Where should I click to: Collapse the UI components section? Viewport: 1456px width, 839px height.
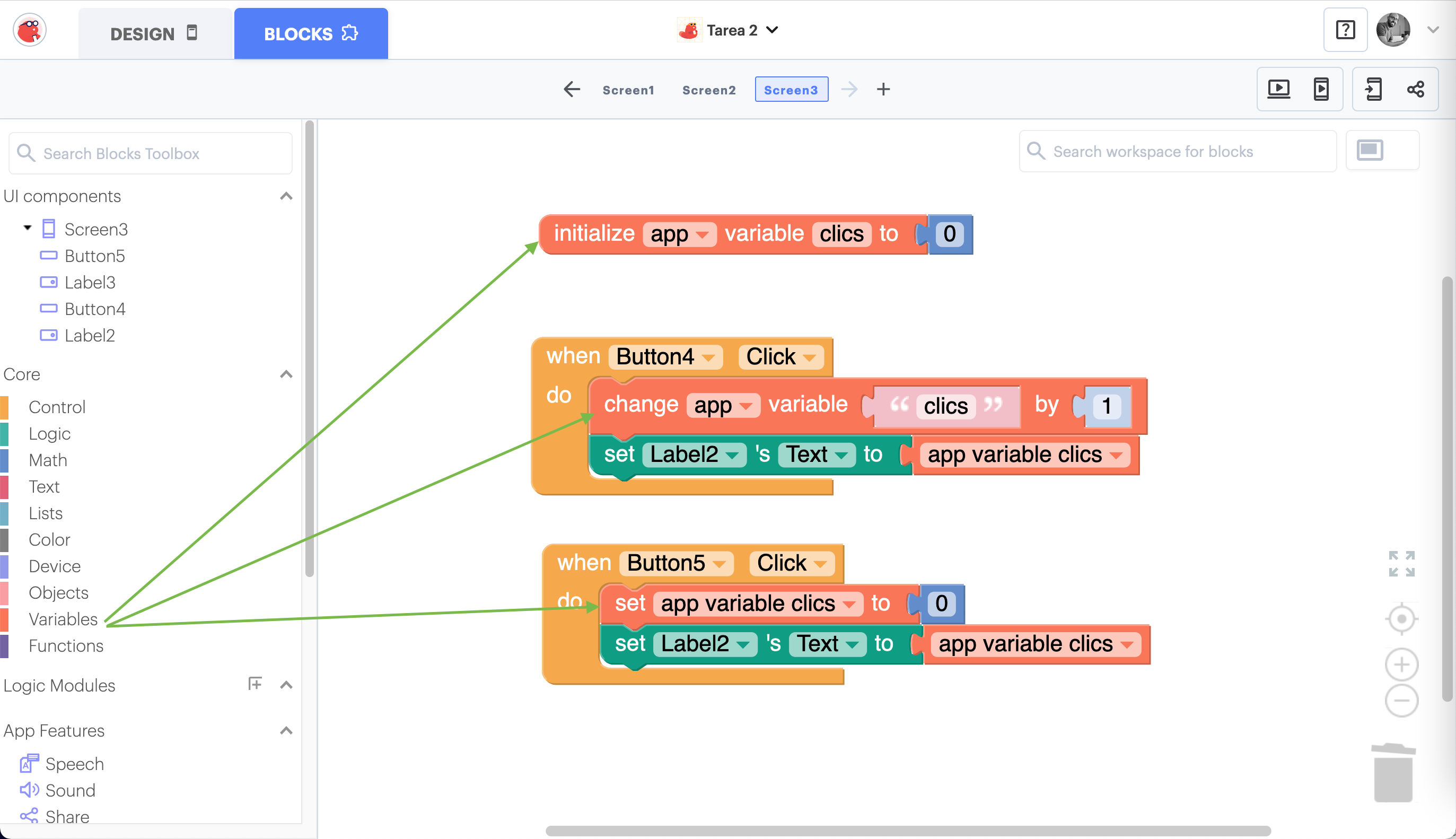click(286, 197)
